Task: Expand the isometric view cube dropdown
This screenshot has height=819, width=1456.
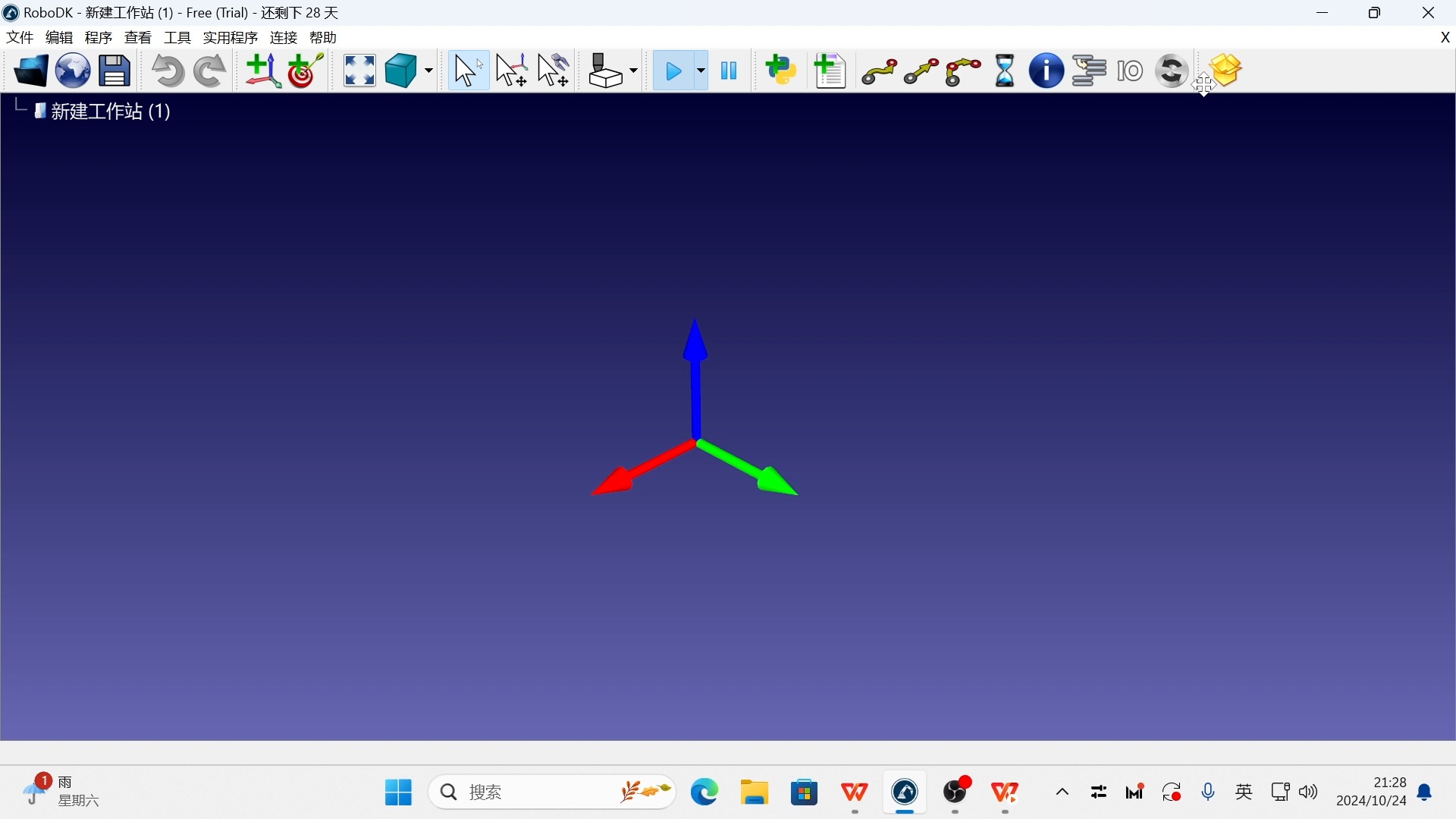Action: click(x=429, y=72)
